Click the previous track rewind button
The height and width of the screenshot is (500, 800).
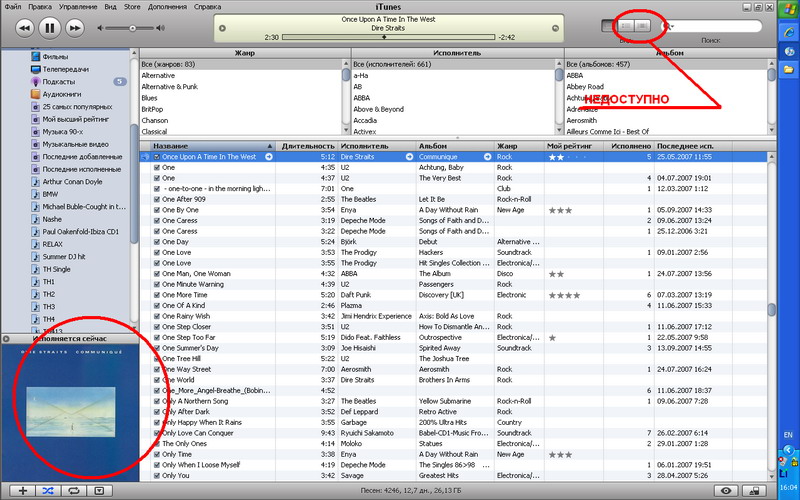coord(24,28)
